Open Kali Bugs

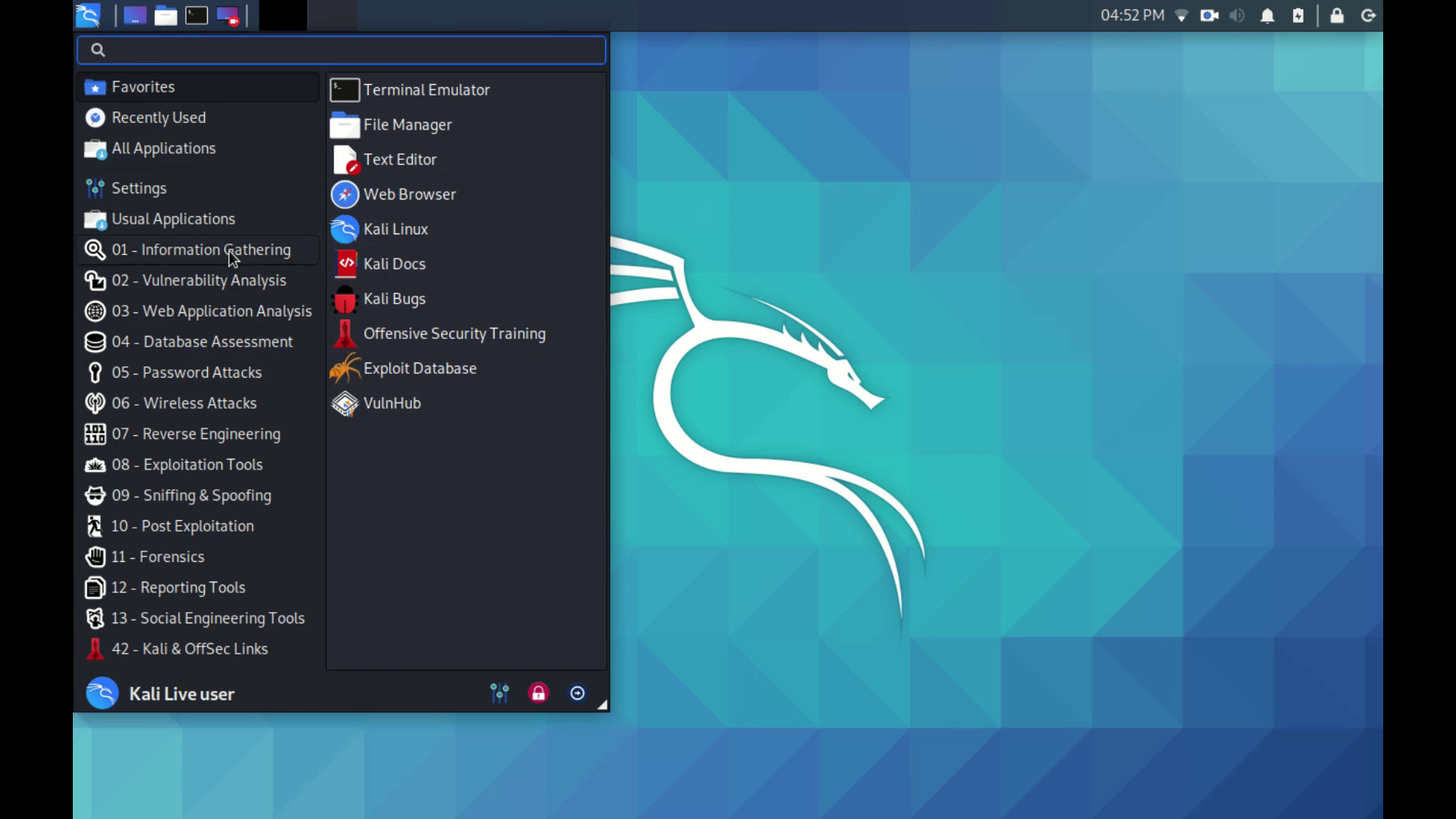click(x=394, y=298)
